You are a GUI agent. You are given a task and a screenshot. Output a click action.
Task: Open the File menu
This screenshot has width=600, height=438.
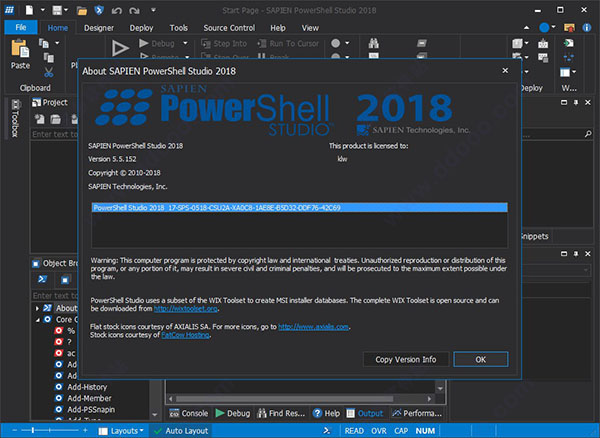(x=21, y=27)
